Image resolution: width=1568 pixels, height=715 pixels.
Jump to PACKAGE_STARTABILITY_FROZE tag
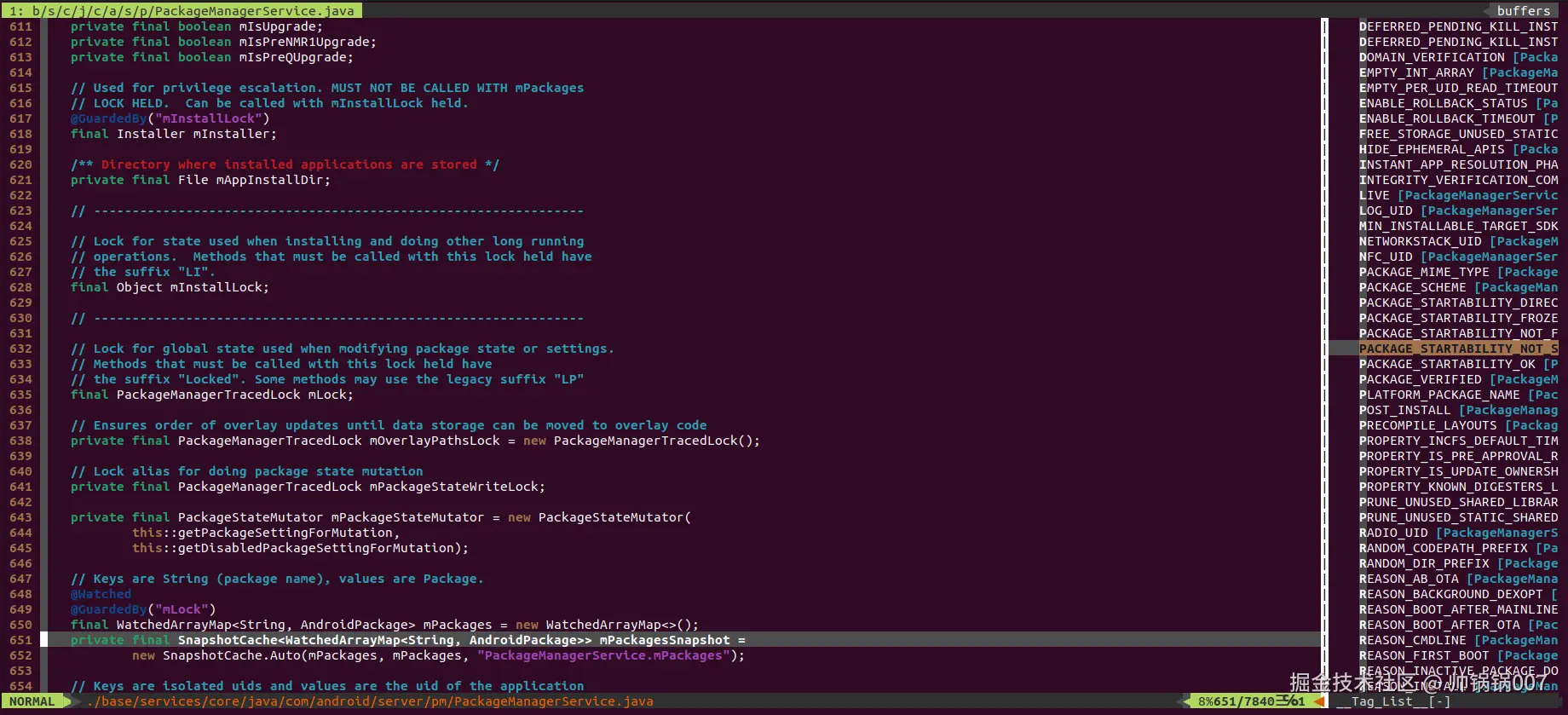click(1458, 318)
